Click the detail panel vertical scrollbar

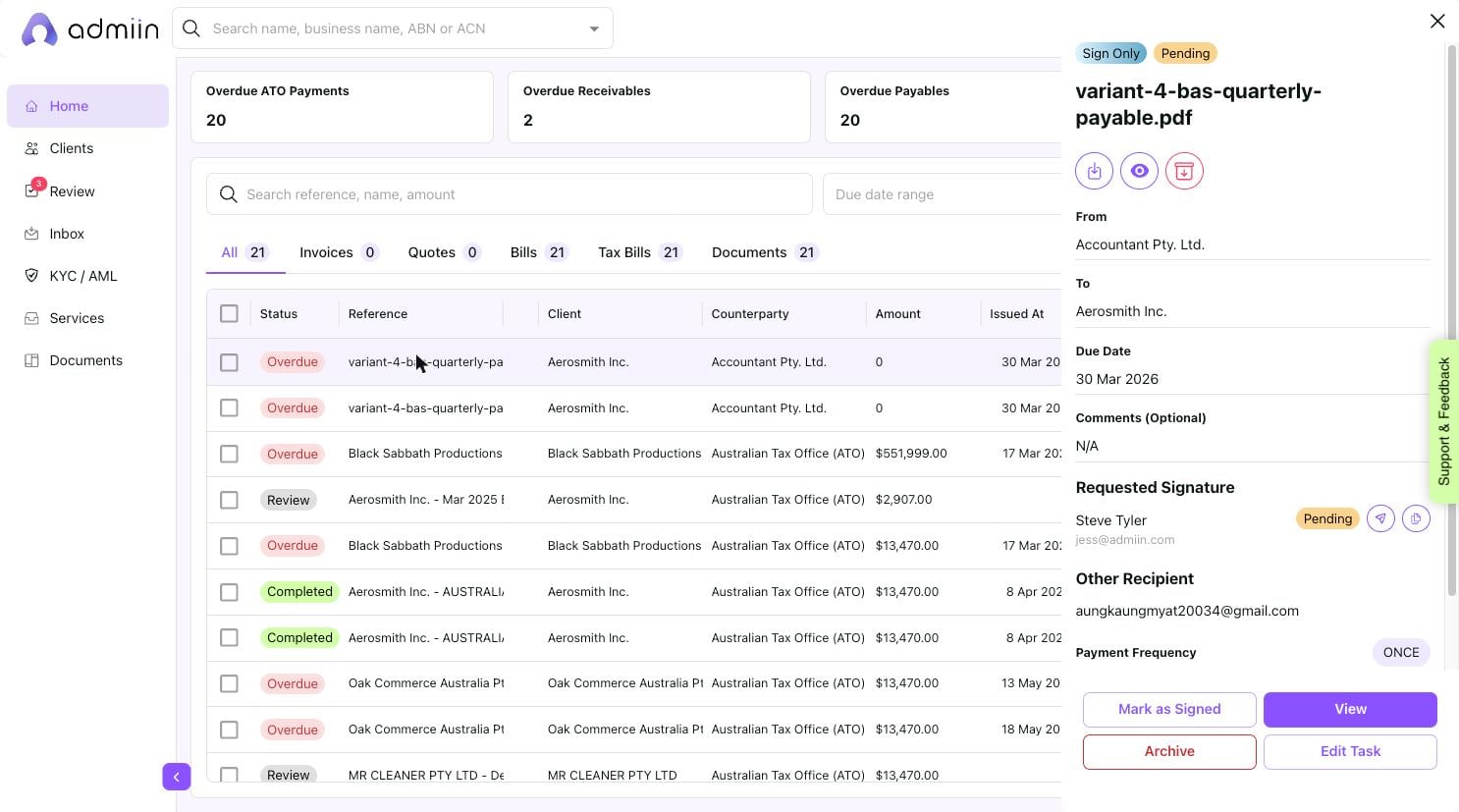click(x=1452, y=320)
